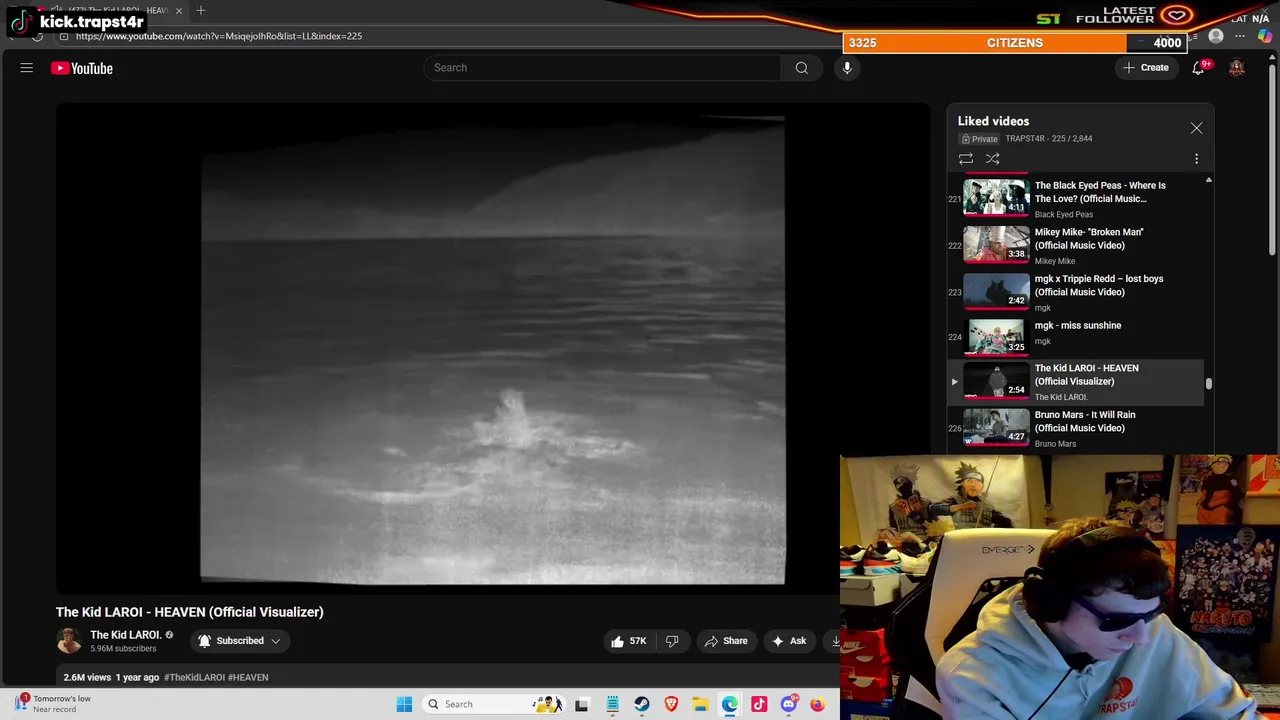The width and height of the screenshot is (1280, 720).
Task: Toggle loop playlist in Liked videos
Action: click(x=966, y=159)
